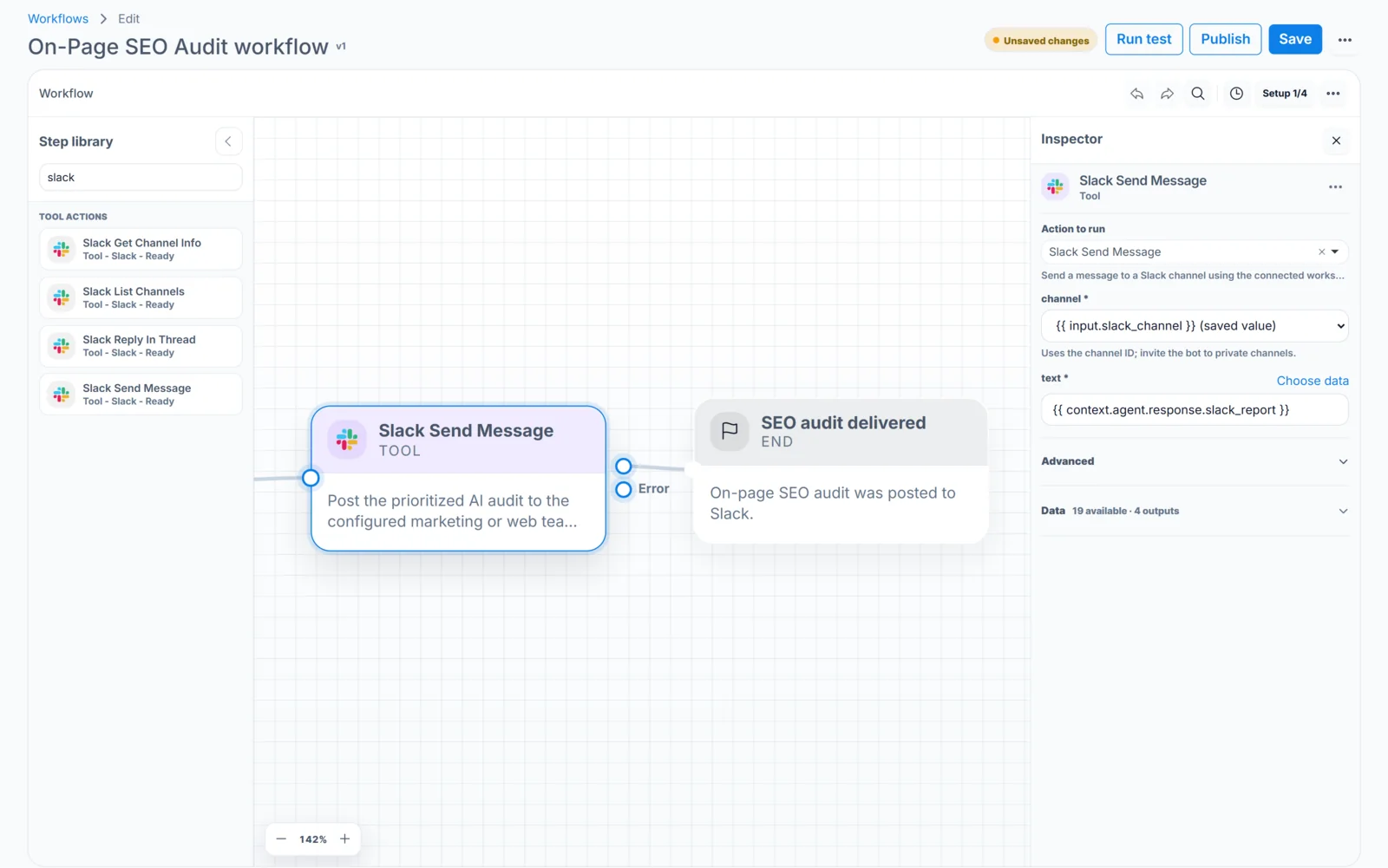This screenshot has width=1388, height=868.
Task: Zoom in the canvas with plus button
Action: [344, 839]
